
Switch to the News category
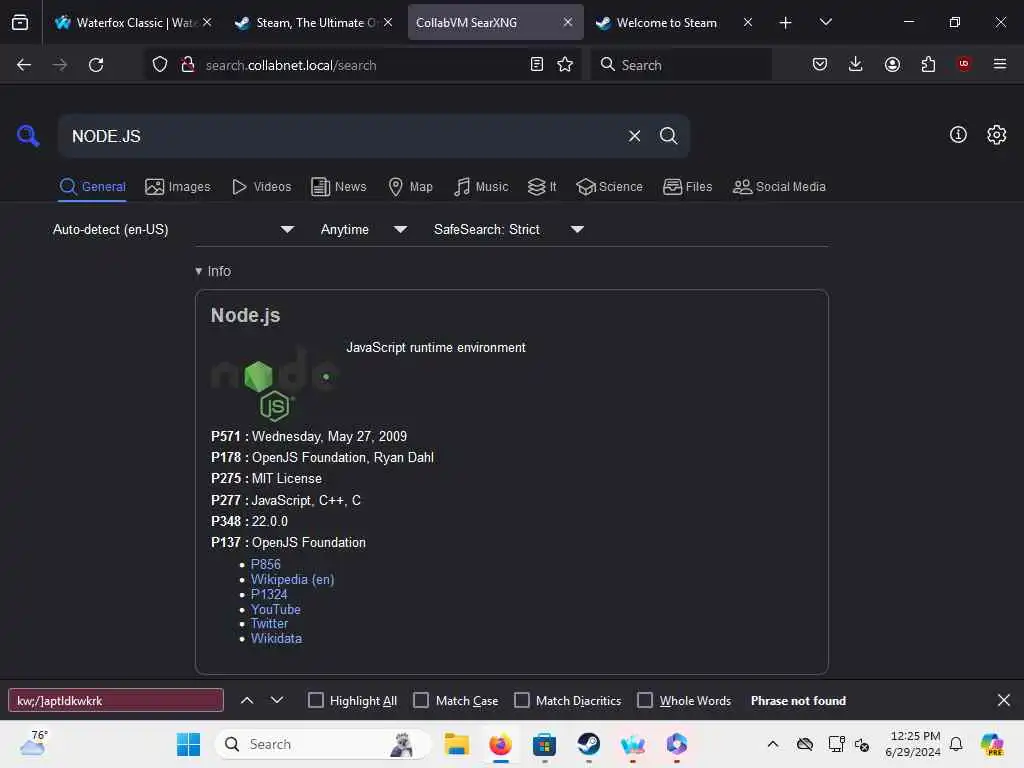coord(338,187)
